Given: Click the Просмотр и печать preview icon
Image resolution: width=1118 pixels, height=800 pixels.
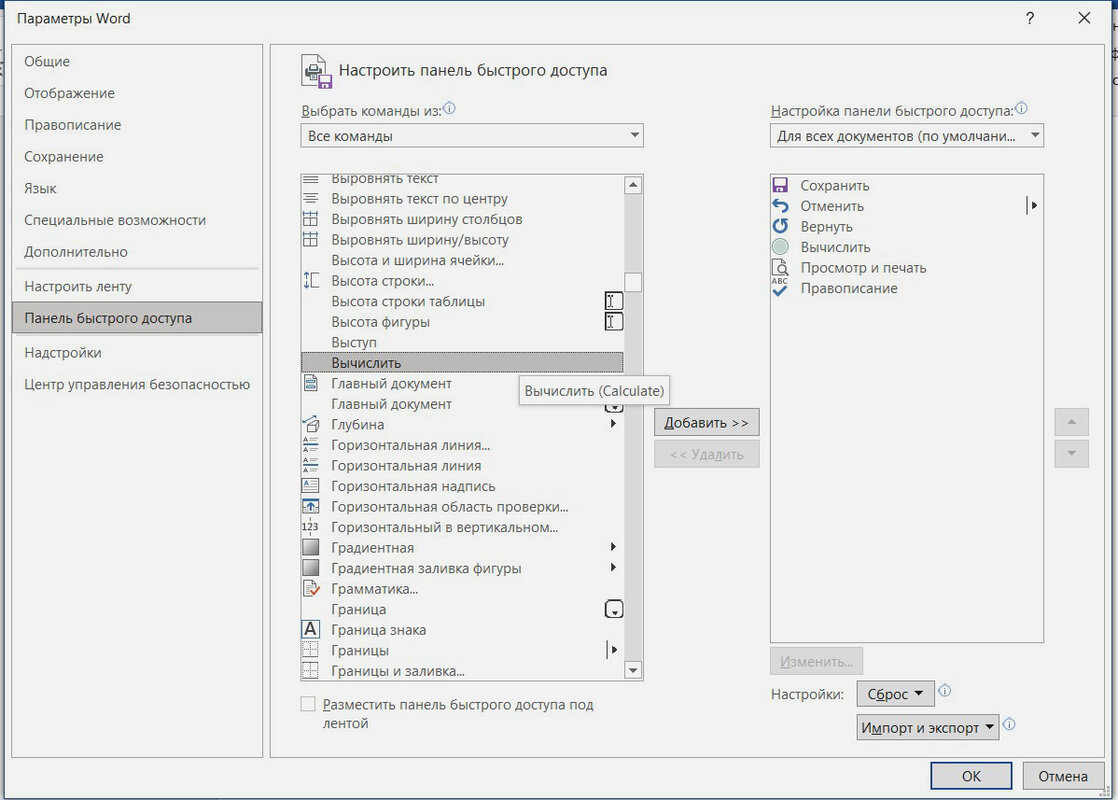Looking at the screenshot, I should 780,268.
